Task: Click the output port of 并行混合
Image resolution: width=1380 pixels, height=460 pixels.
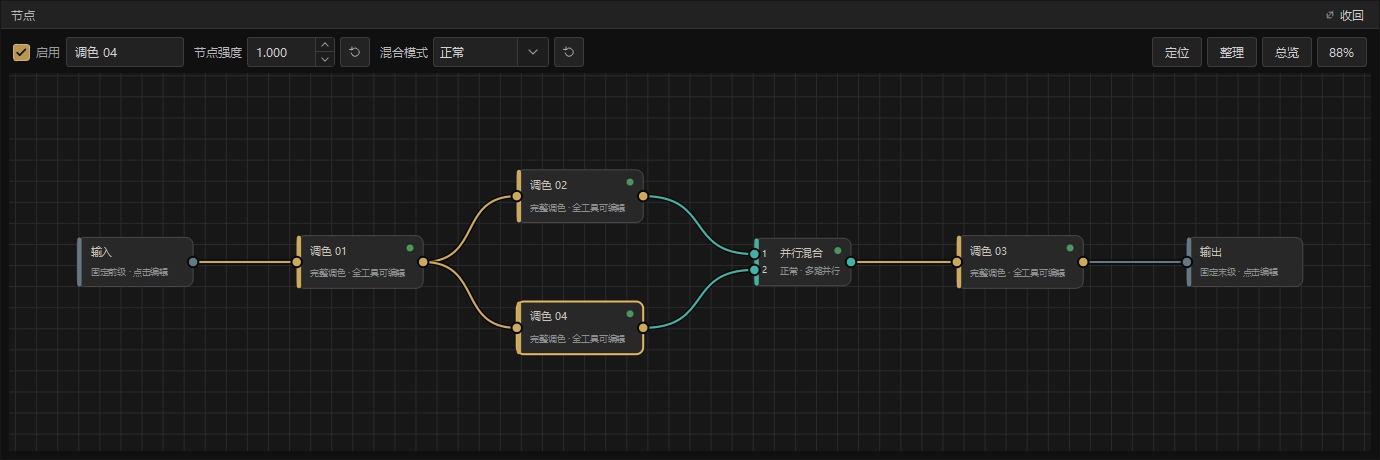Action: point(851,262)
